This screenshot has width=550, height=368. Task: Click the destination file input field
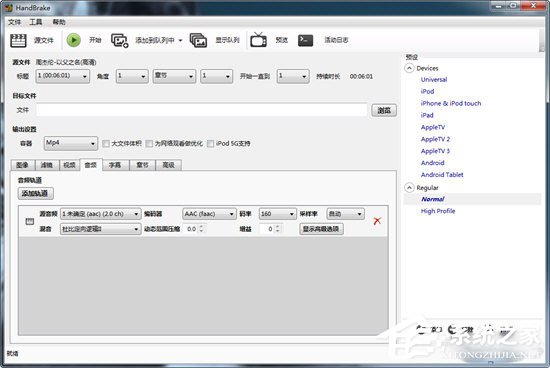click(202, 110)
